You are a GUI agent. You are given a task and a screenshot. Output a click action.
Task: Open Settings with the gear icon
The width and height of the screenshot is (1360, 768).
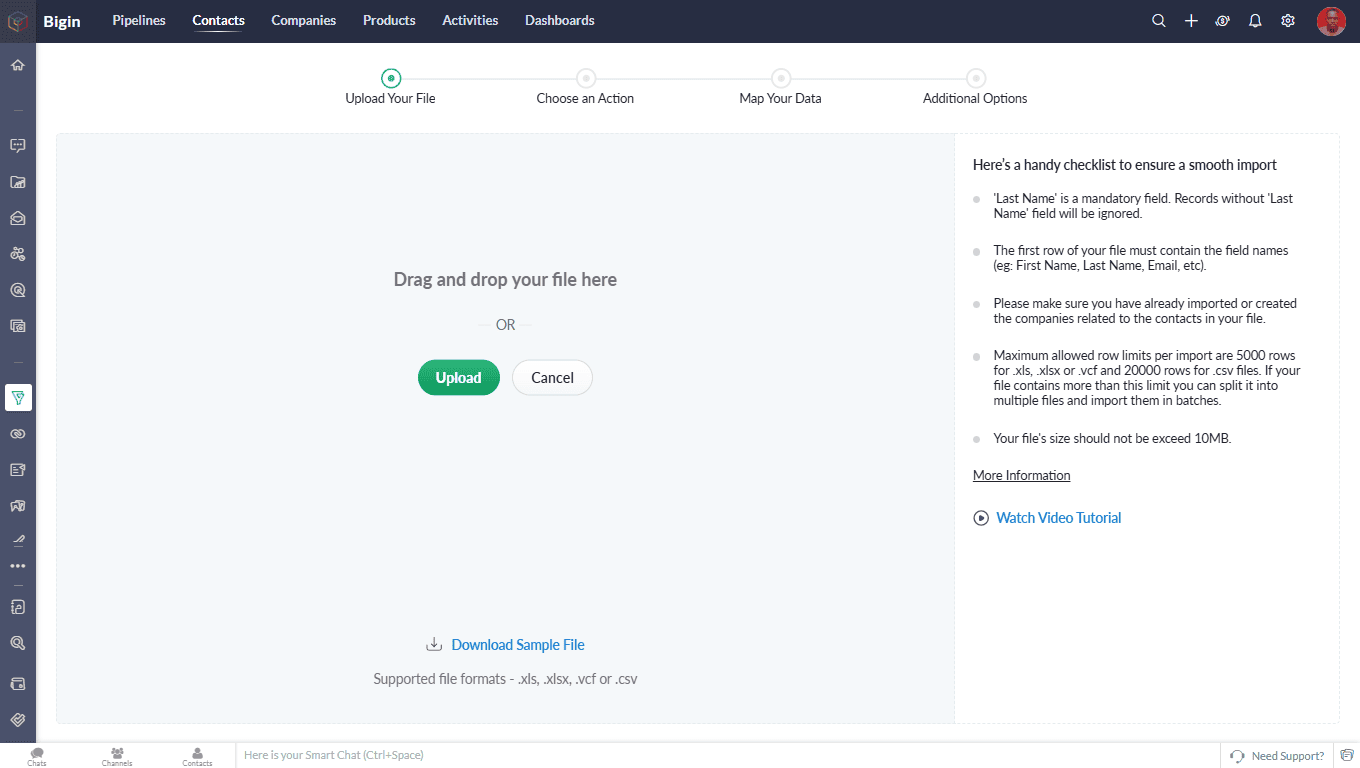coord(1288,21)
